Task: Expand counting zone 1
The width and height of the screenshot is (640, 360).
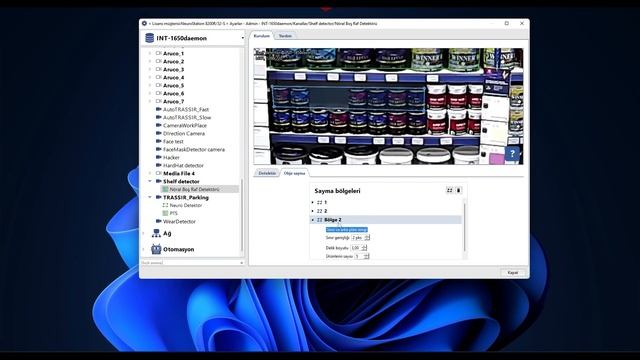Action: (x=313, y=202)
